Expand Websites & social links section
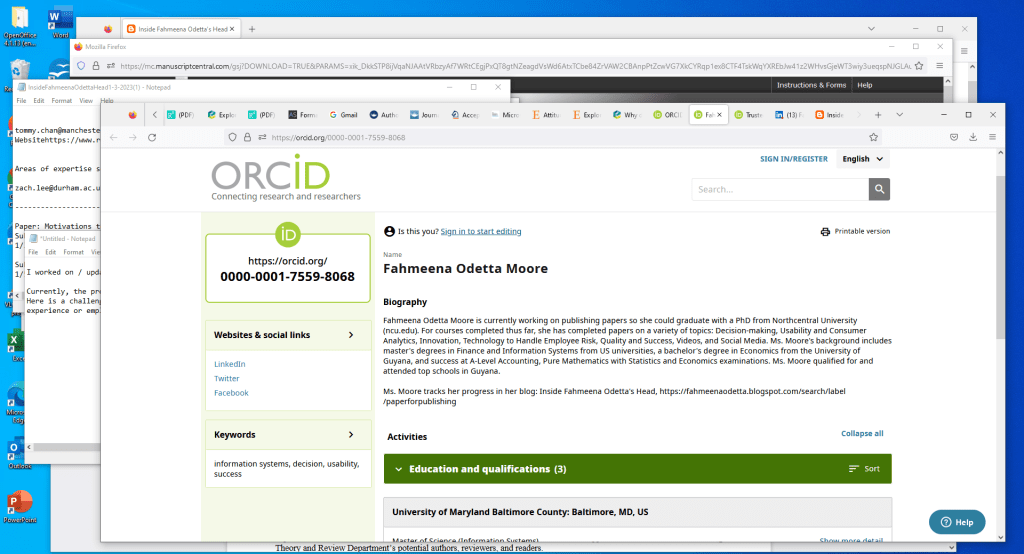Image resolution: width=1024 pixels, height=554 pixels. 351,334
